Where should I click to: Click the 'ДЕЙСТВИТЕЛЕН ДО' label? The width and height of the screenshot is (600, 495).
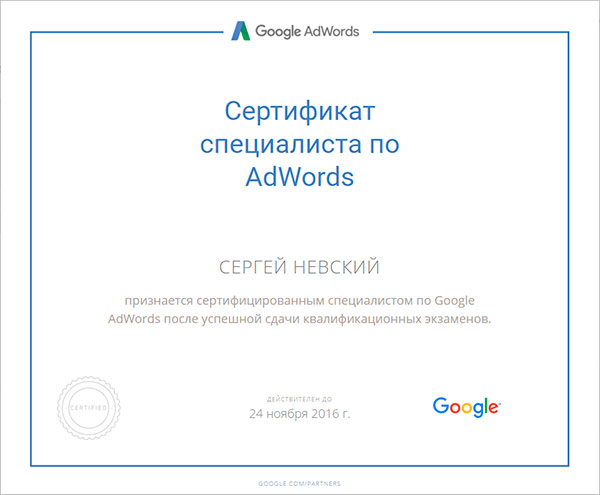click(x=299, y=399)
